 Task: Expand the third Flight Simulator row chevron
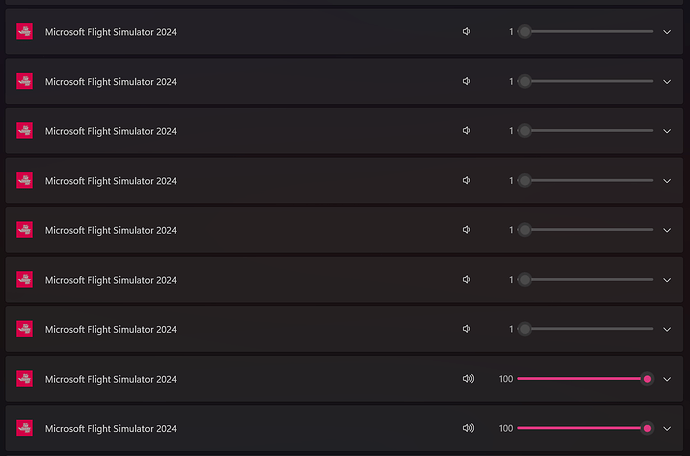pyautogui.click(x=667, y=131)
